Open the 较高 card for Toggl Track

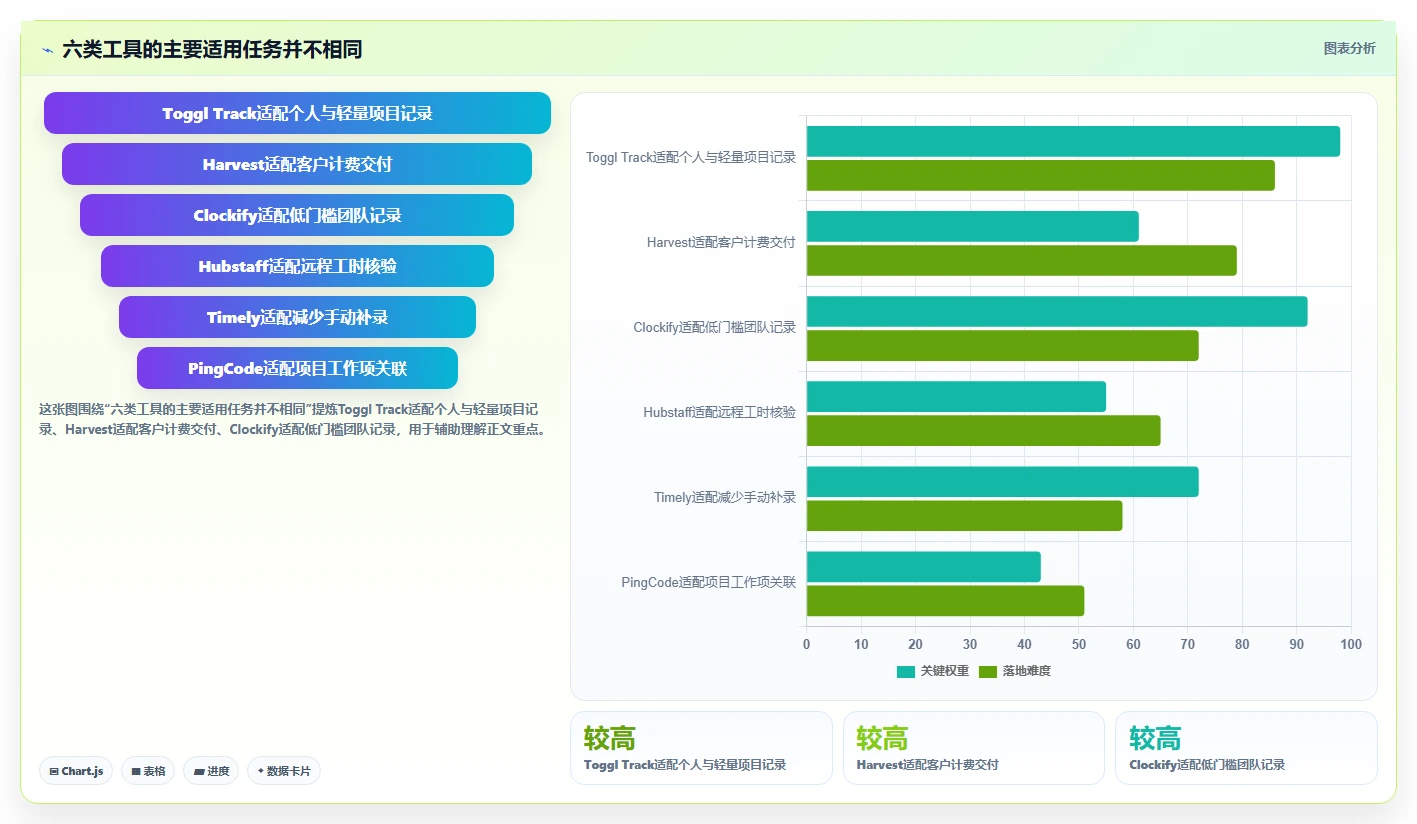701,748
